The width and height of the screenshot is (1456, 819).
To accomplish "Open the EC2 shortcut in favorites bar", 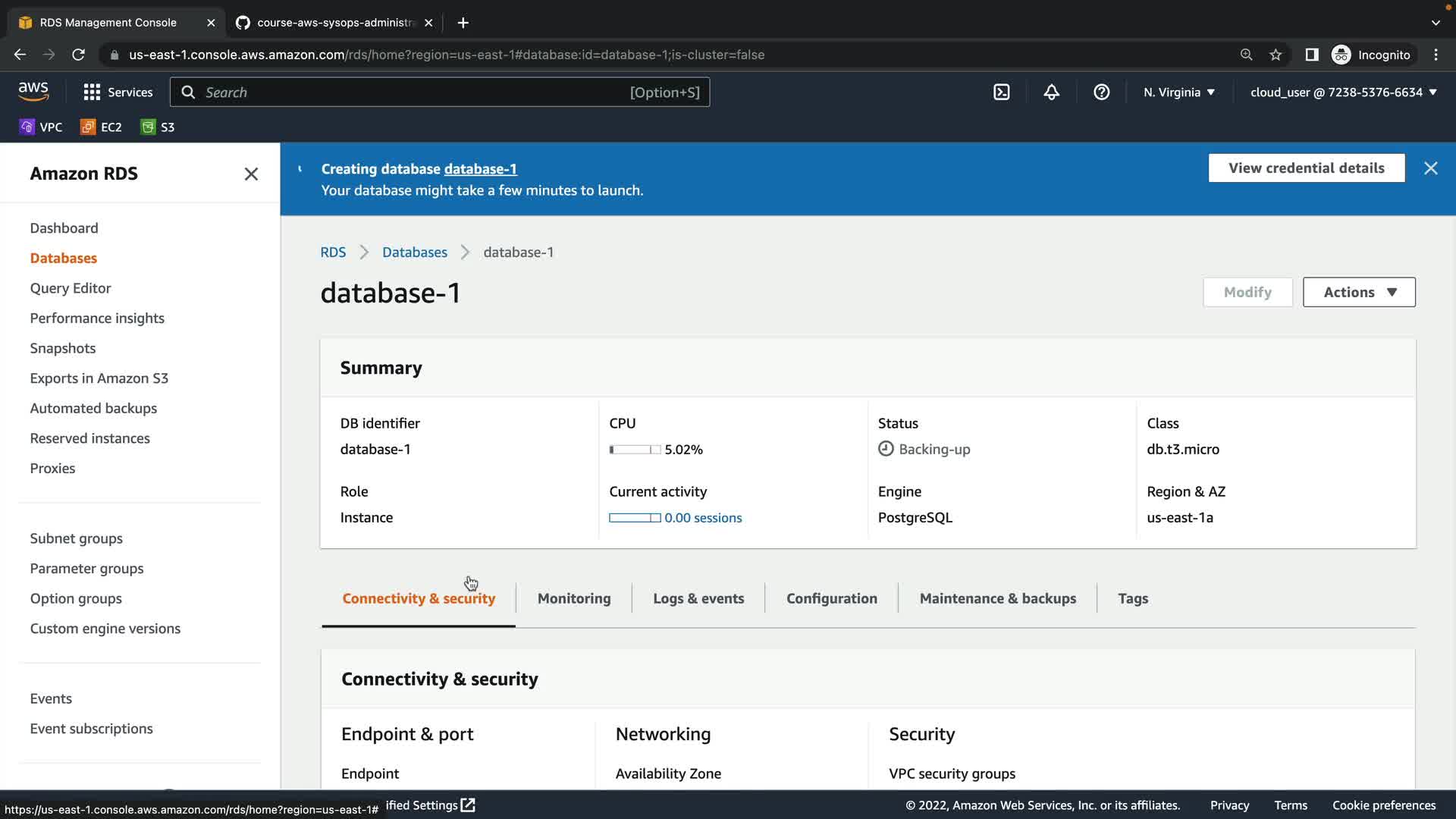I will pyautogui.click(x=101, y=127).
